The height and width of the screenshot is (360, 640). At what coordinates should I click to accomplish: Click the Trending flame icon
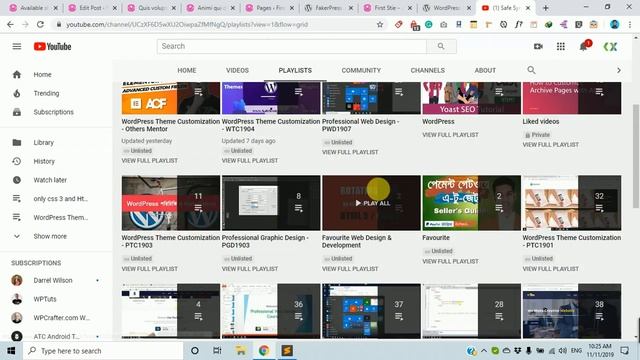point(17,93)
